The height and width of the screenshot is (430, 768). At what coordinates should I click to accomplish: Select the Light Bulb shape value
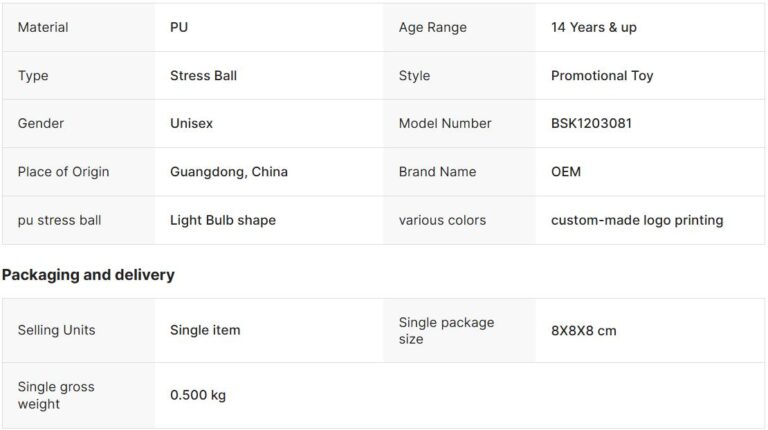pos(223,220)
